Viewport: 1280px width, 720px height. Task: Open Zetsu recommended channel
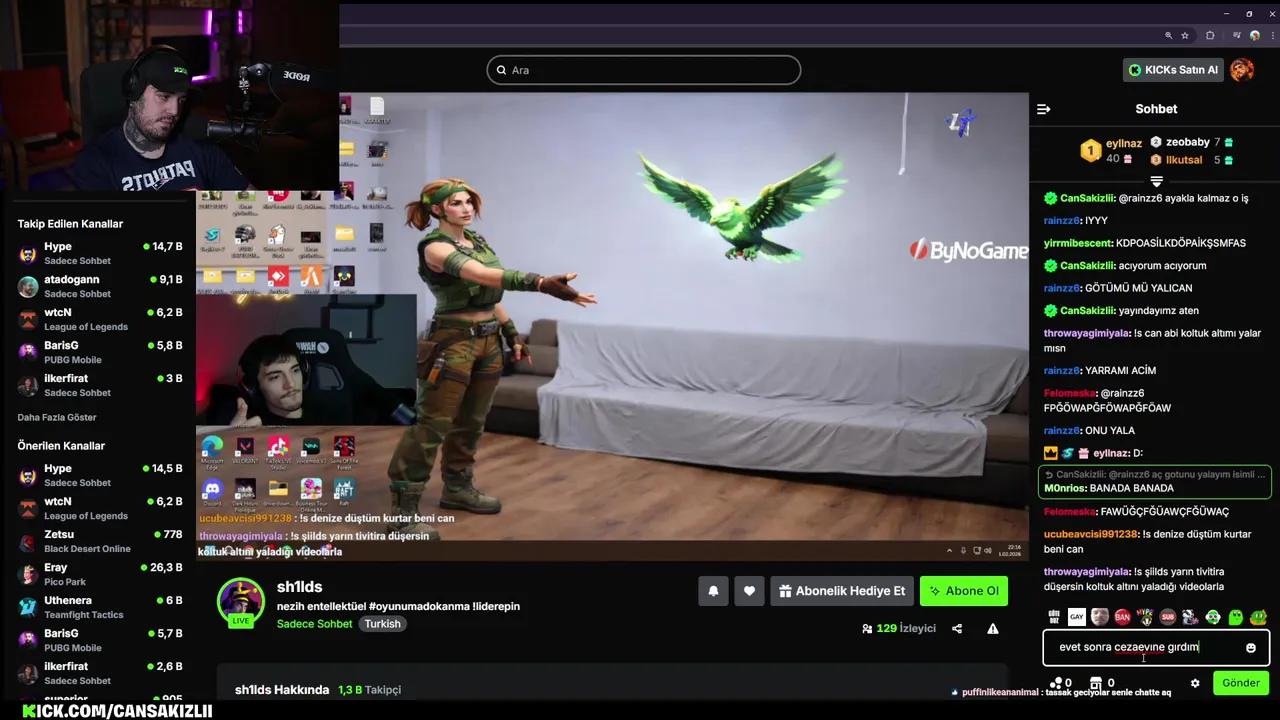point(100,541)
